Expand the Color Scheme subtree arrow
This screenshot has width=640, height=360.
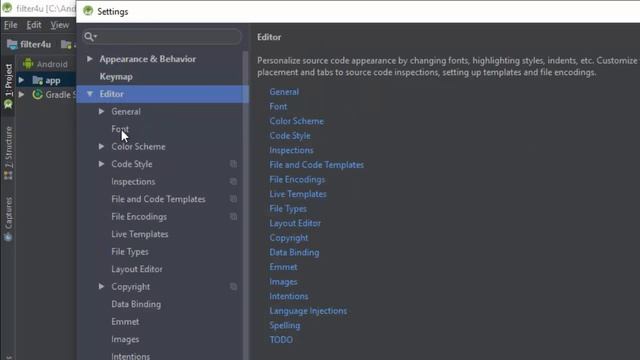pyautogui.click(x=101, y=147)
